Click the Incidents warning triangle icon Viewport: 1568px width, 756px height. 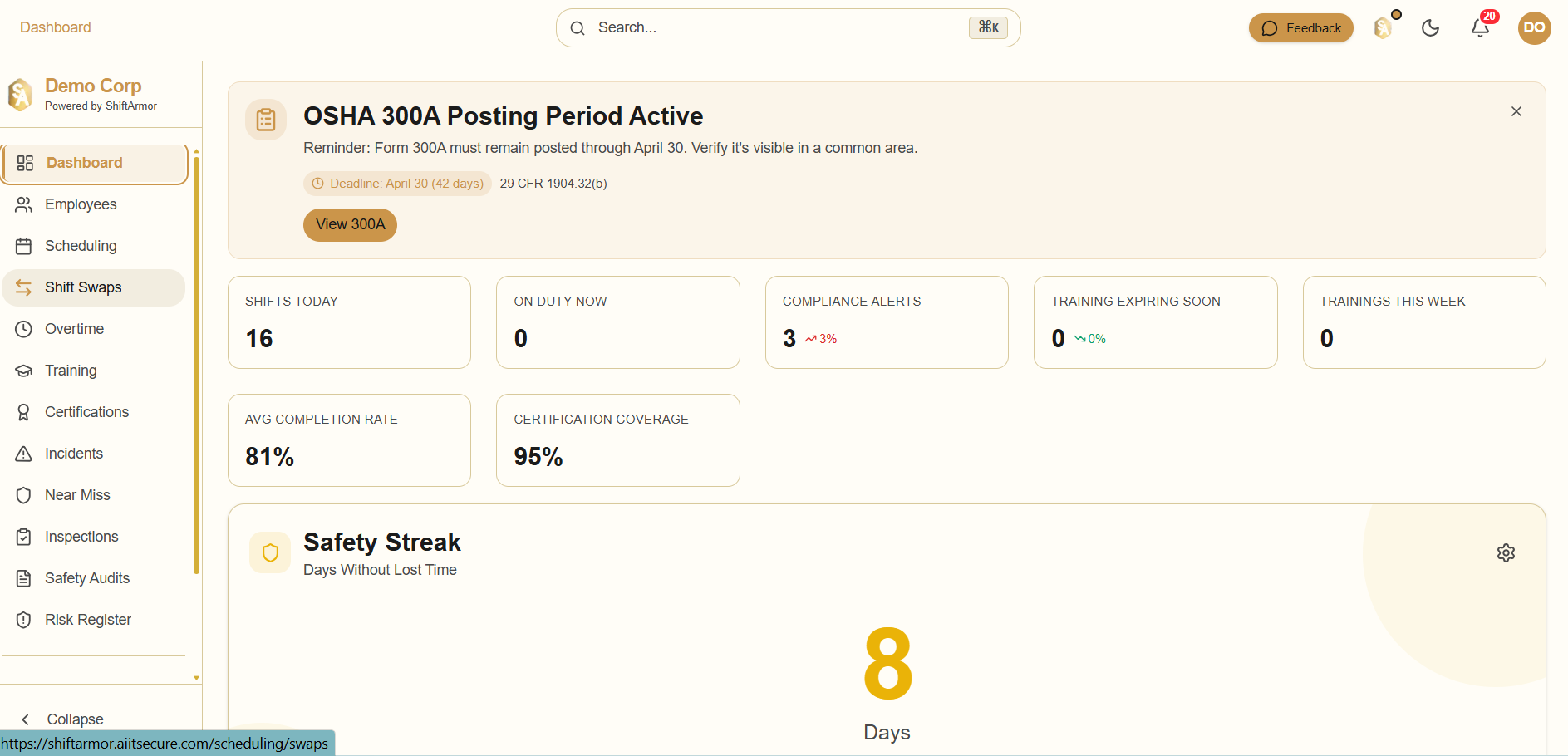coord(24,454)
